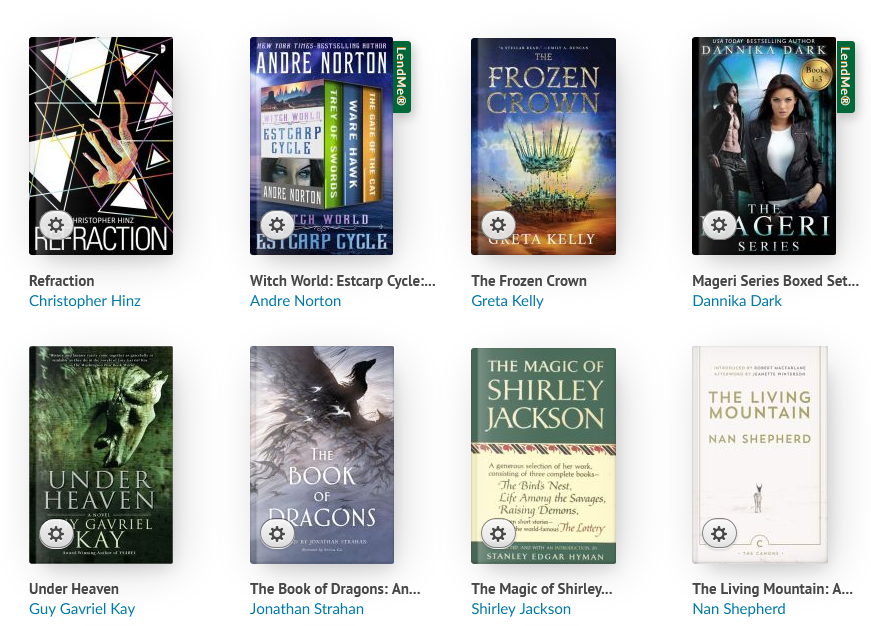Click gear icon on Under Heaven cover
The image size is (871, 626).
[x=56, y=534]
